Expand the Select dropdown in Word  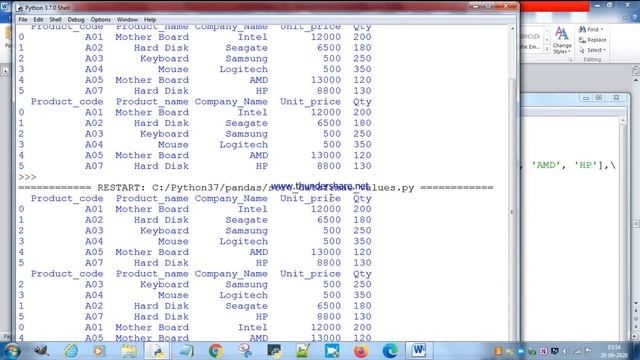point(592,50)
